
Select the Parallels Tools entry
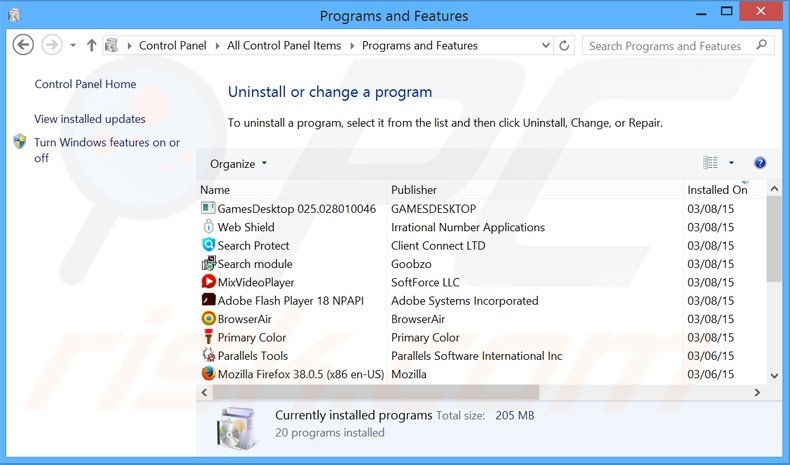[252, 356]
